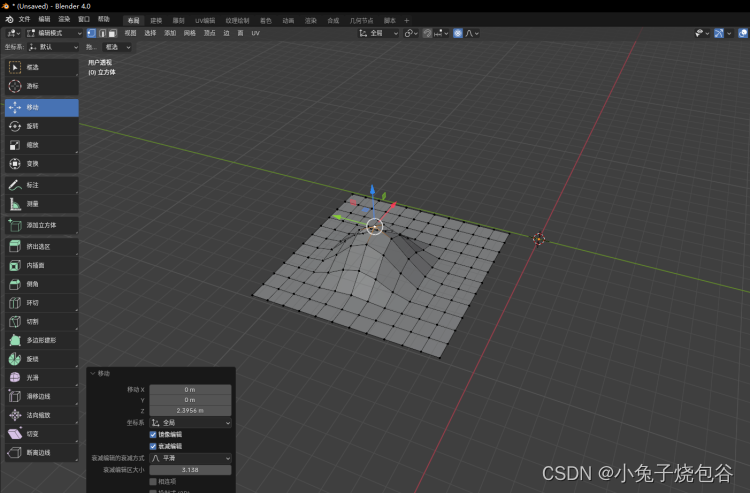Click the 移动 Z value field

(190, 411)
